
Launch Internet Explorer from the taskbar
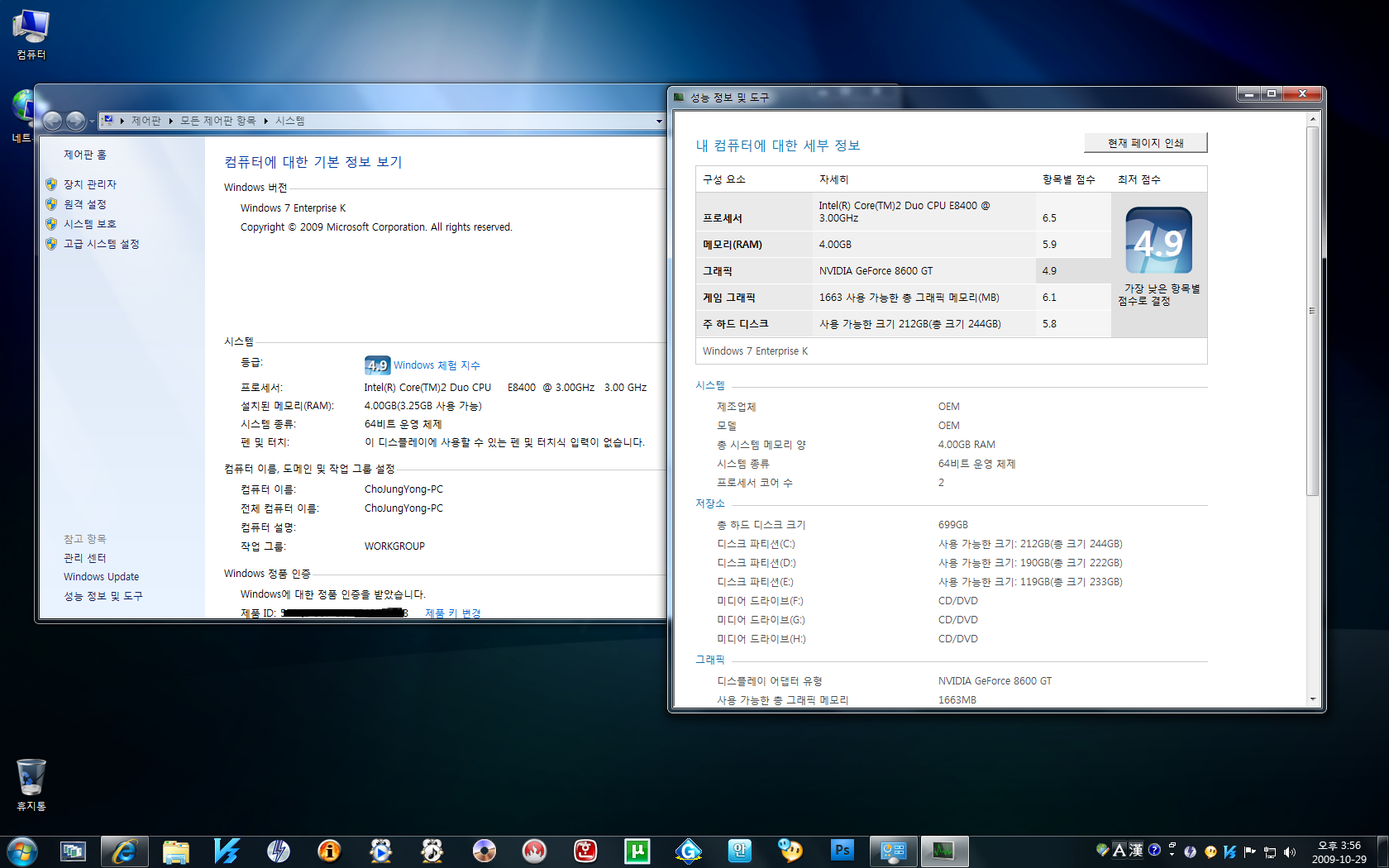coord(124,851)
